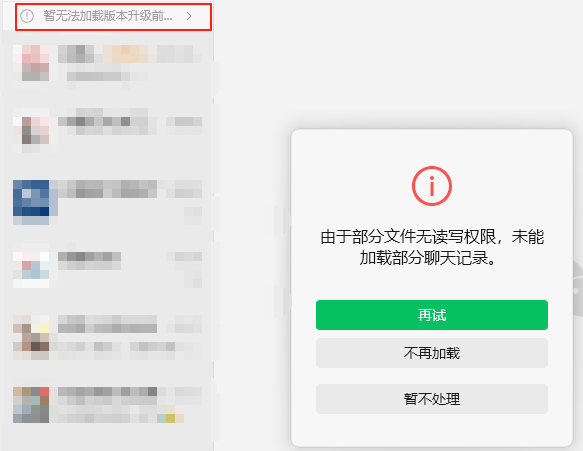Click the yellow emoji in the bottom chat's preview
The width and height of the screenshot is (583, 451).
tap(171, 419)
